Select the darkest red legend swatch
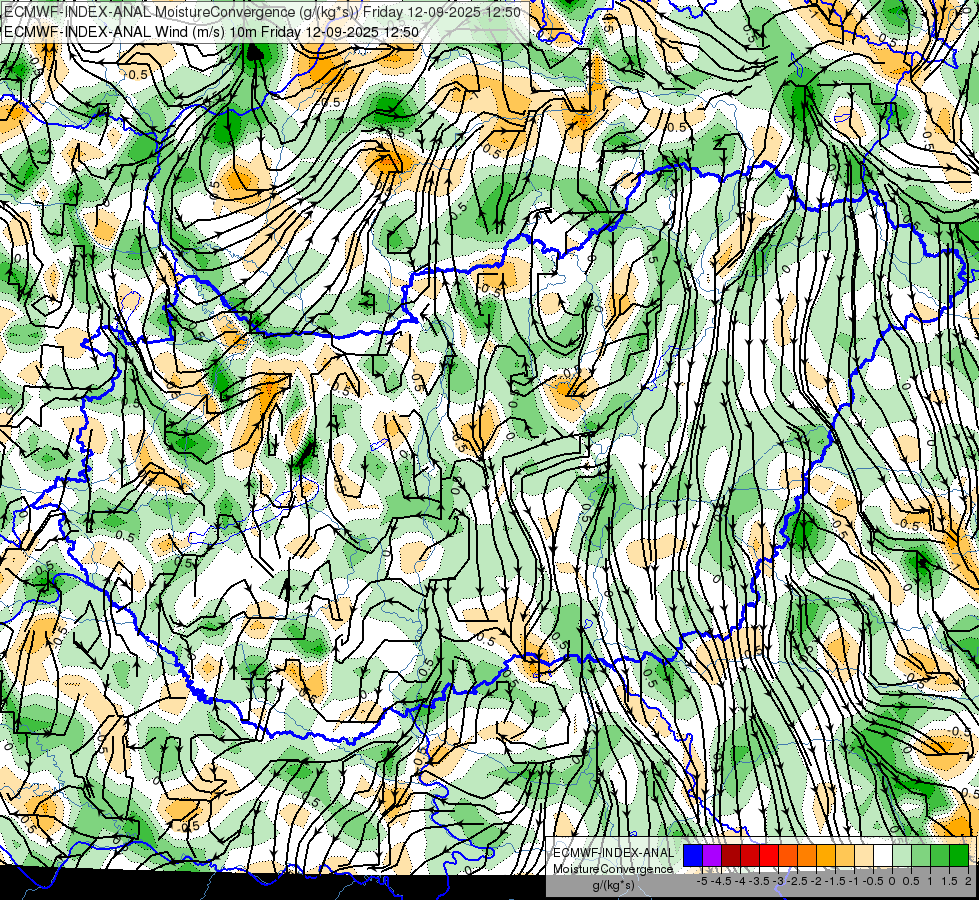Viewport: 979px width, 900px height. tap(731, 855)
